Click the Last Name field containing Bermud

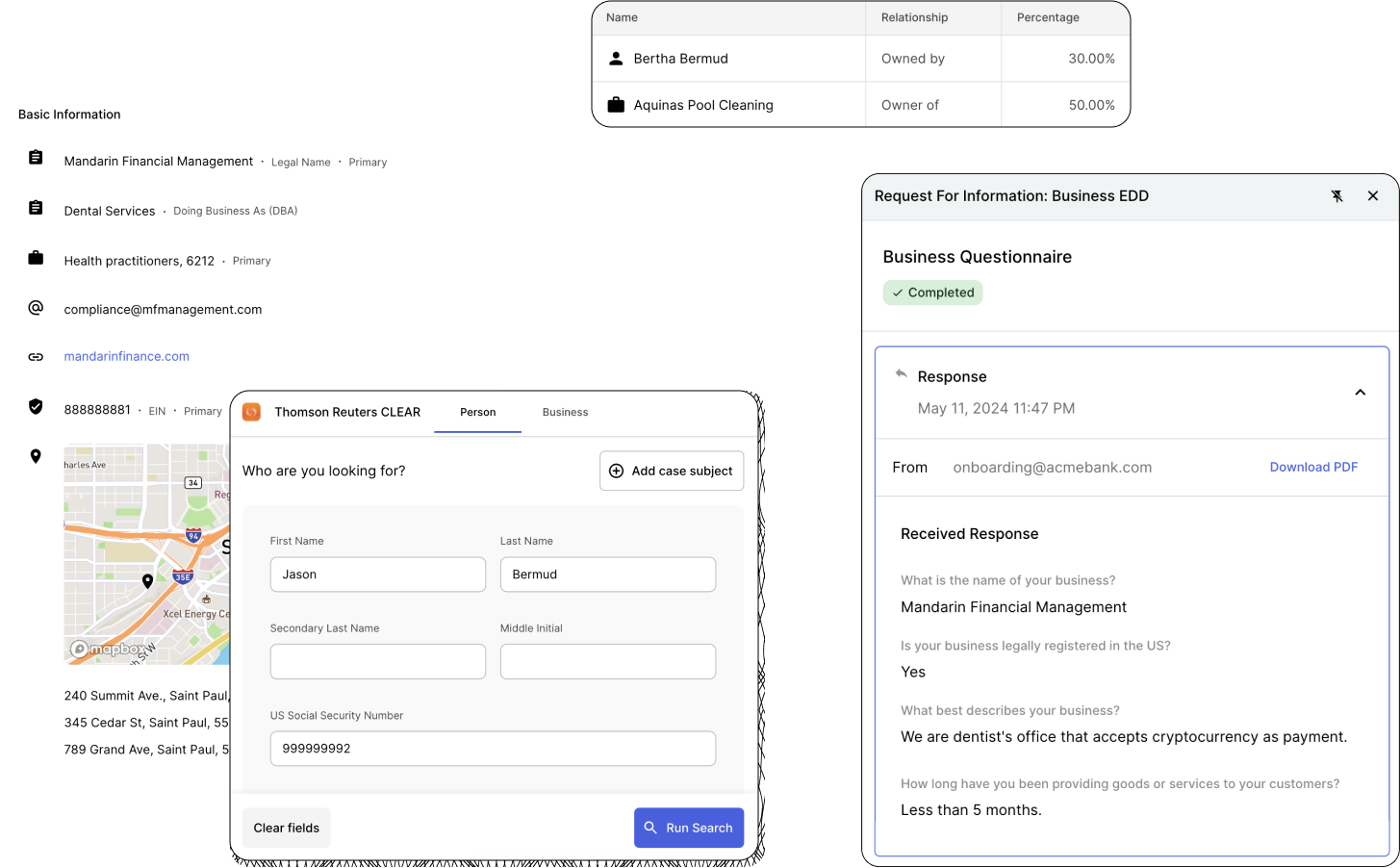(608, 574)
